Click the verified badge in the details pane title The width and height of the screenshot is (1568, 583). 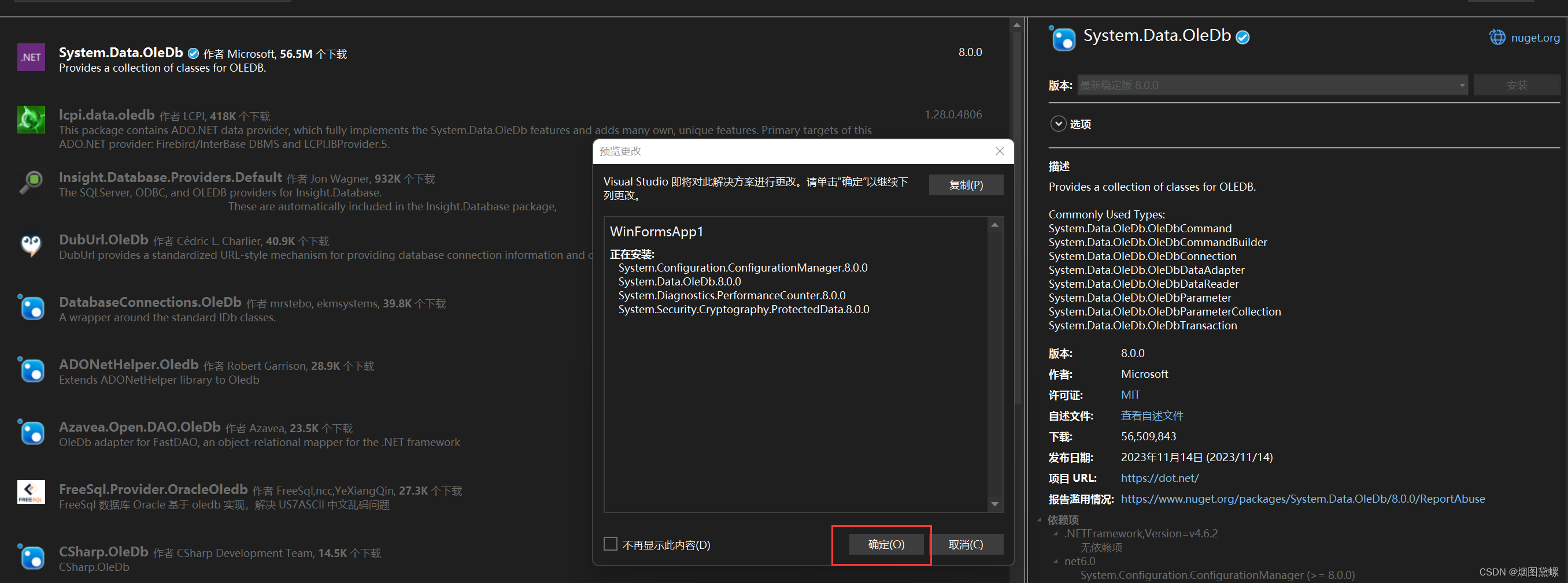1243,38
